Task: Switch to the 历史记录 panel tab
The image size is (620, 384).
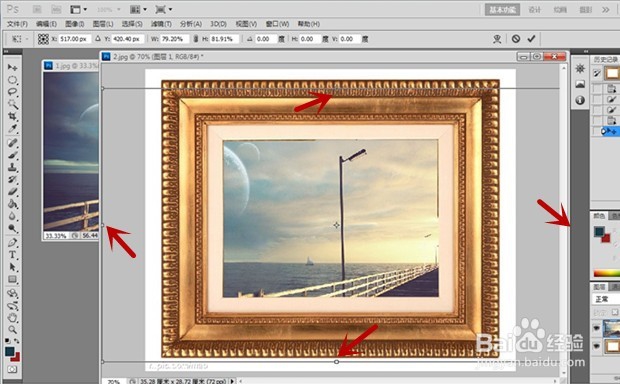Action: pyautogui.click(x=605, y=59)
